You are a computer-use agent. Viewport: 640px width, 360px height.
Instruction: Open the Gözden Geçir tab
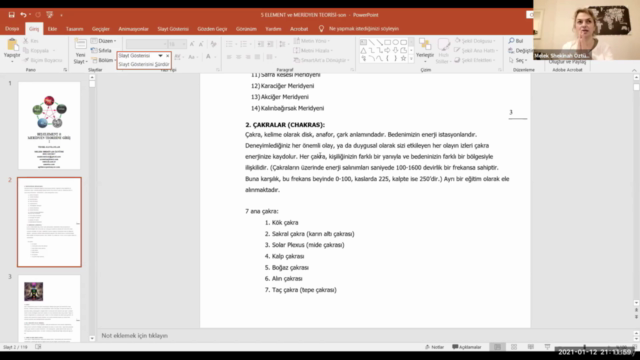(x=212, y=29)
